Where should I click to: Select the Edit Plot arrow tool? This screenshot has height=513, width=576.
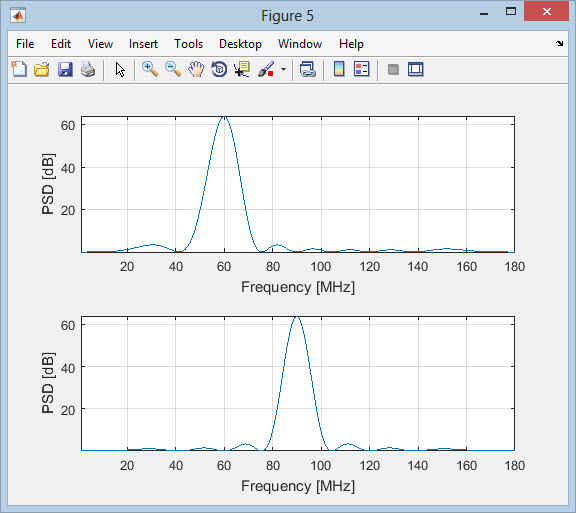coord(120,69)
